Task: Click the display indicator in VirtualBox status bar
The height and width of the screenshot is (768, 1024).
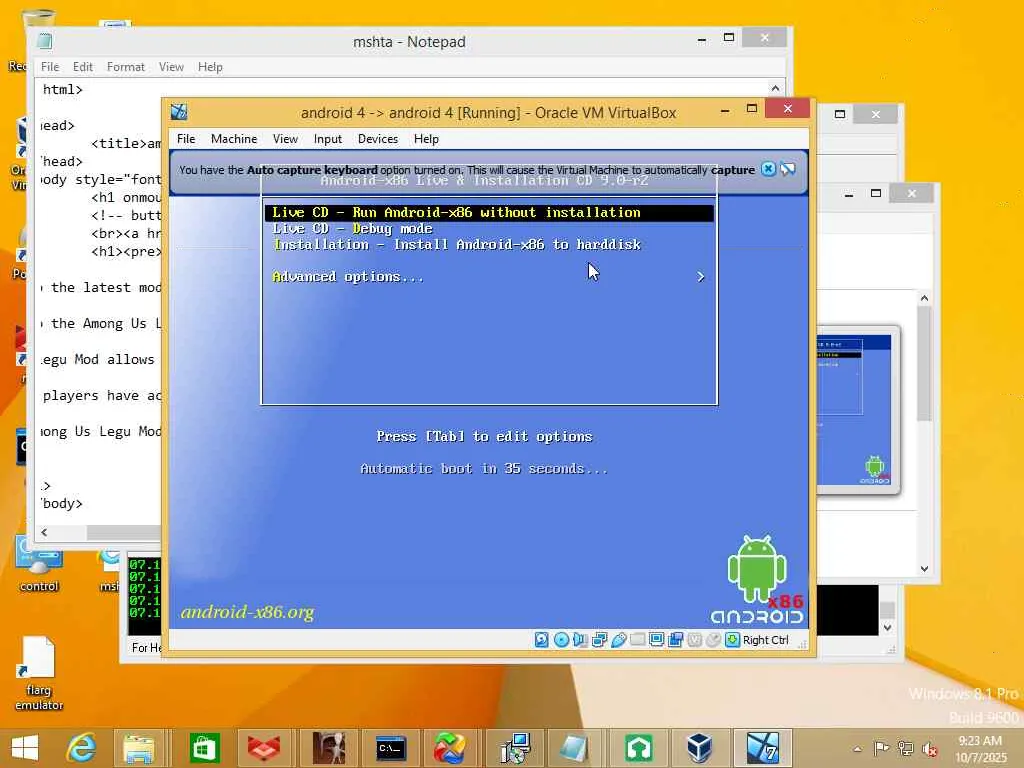Action: coord(656,640)
